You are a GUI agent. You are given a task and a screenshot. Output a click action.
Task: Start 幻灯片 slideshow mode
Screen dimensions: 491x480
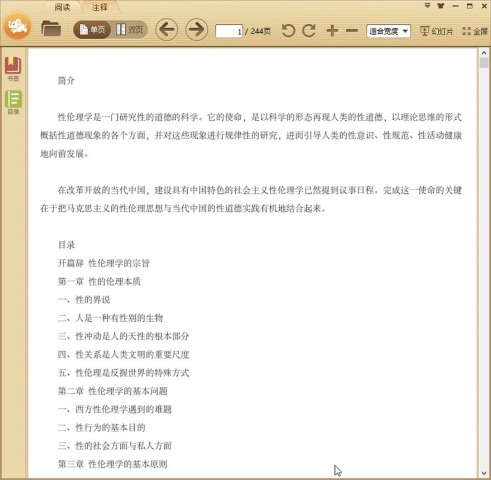(x=436, y=31)
